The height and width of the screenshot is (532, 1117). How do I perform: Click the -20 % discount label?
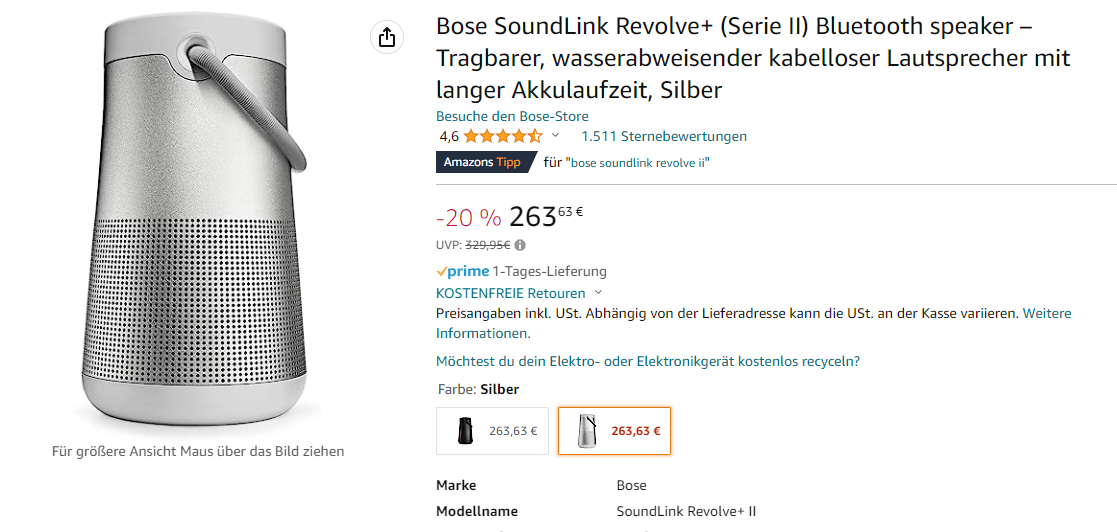[468, 218]
